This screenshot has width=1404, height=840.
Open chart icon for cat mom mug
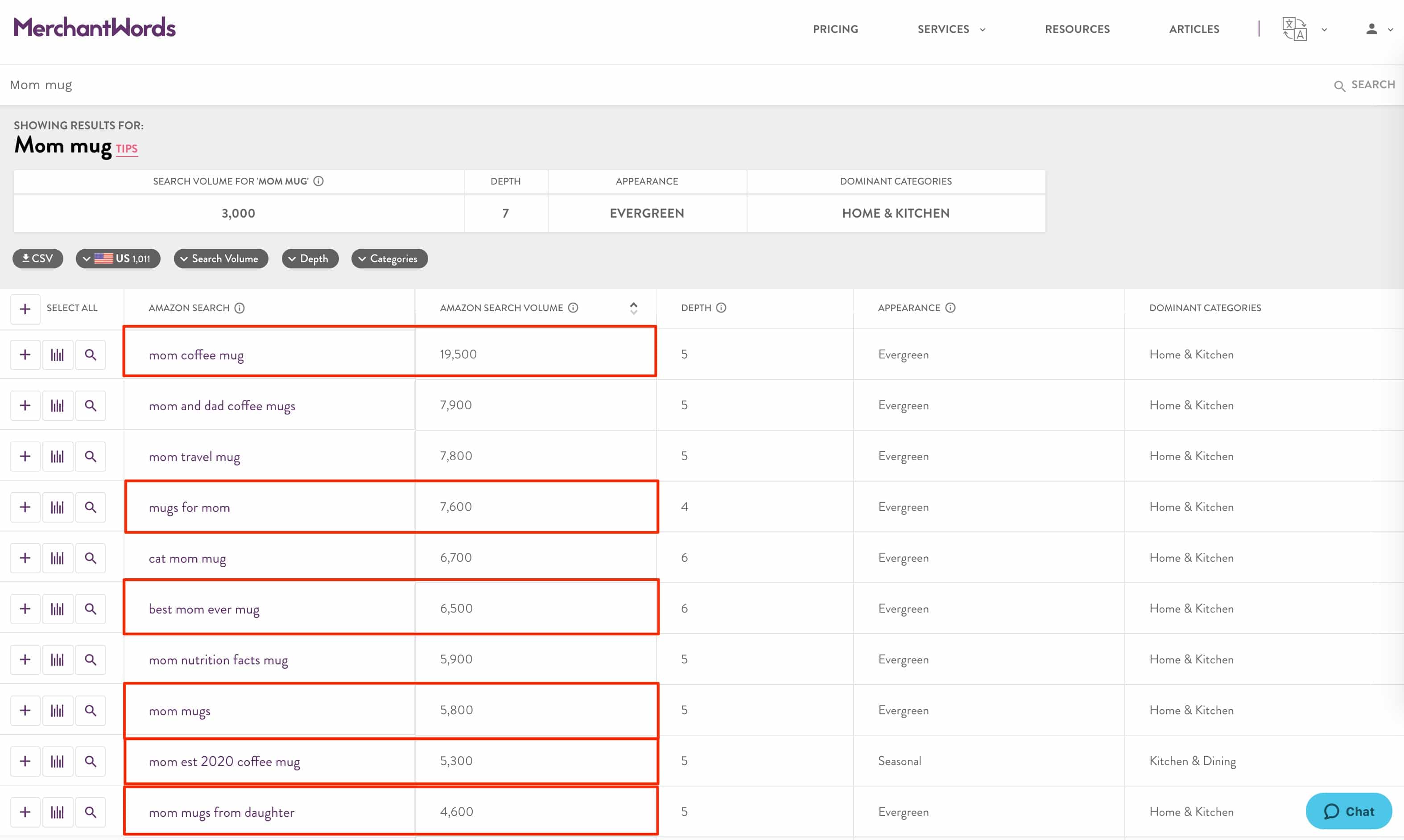[x=57, y=558]
